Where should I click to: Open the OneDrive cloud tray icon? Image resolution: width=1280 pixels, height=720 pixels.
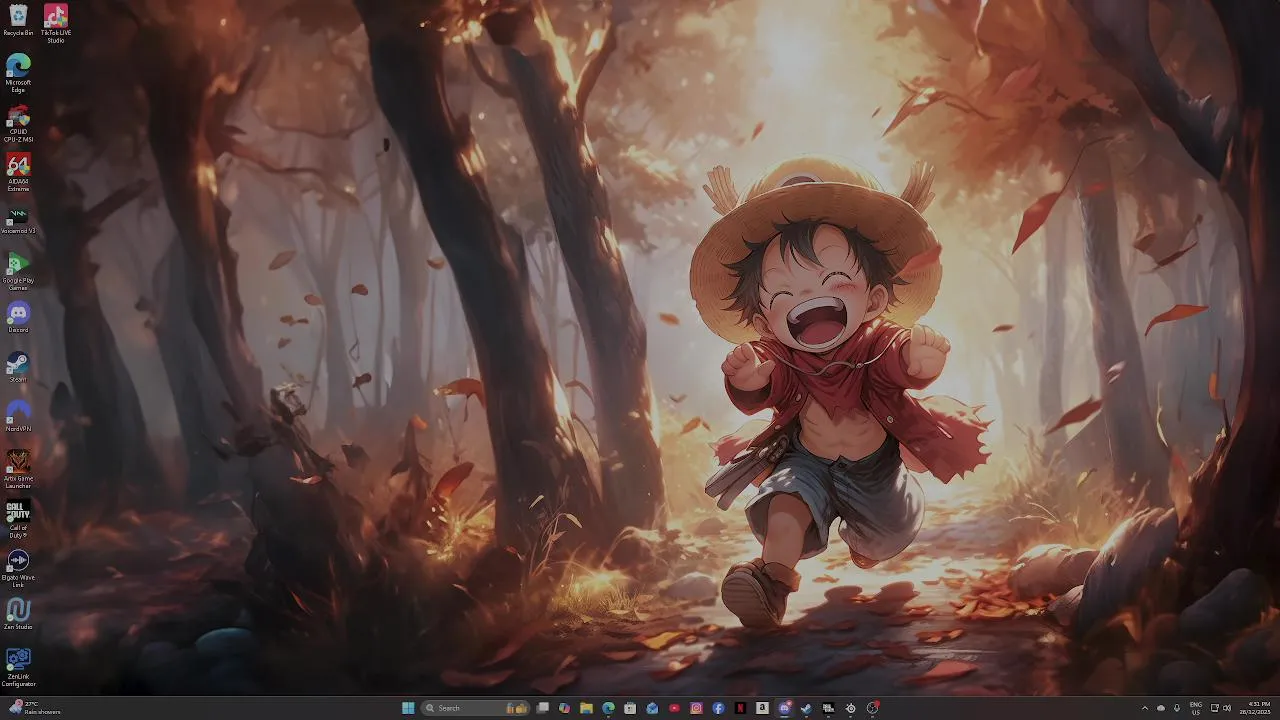point(1161,708)
